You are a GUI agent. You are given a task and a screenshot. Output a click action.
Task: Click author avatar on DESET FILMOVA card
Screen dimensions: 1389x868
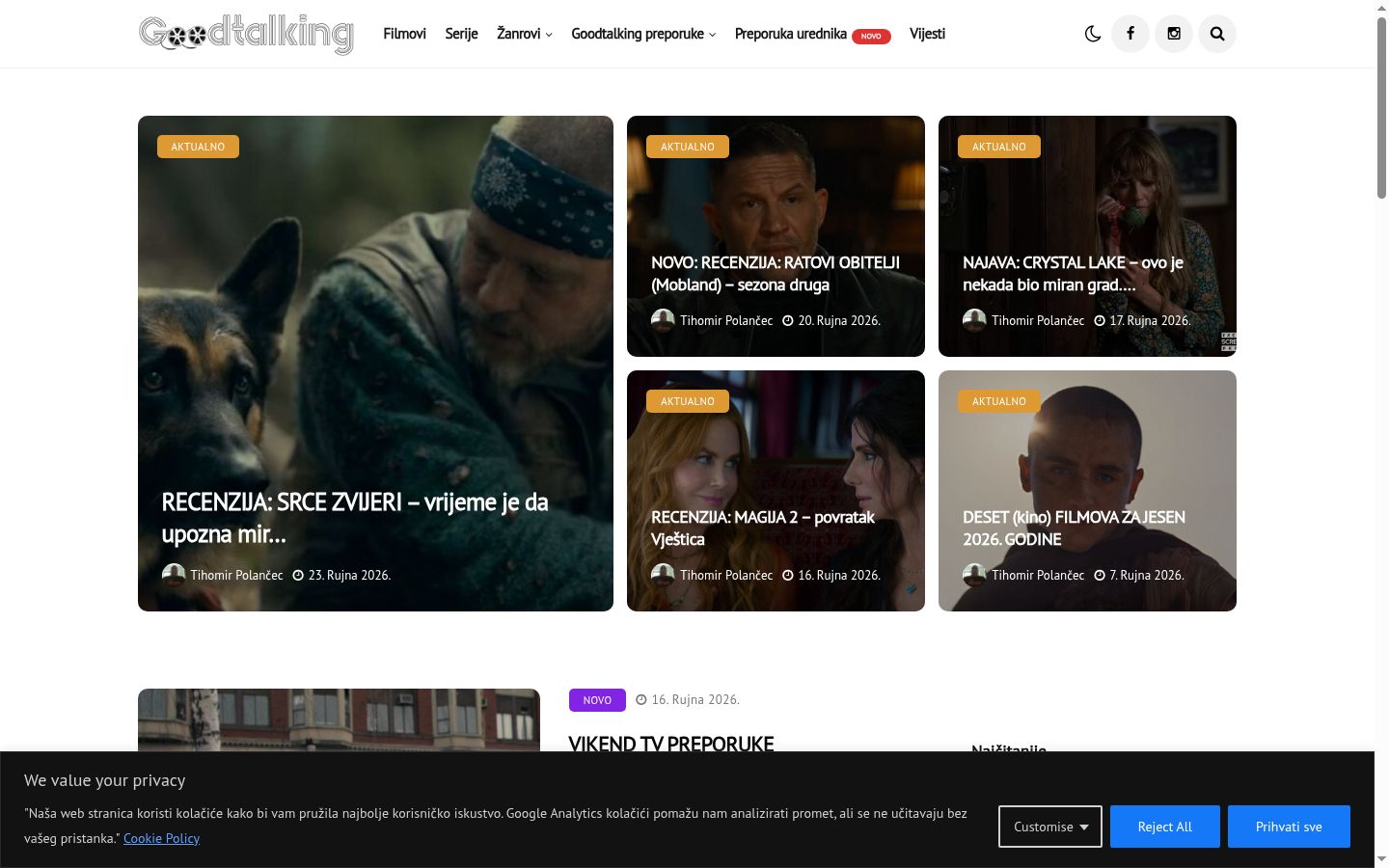[974, 575]
